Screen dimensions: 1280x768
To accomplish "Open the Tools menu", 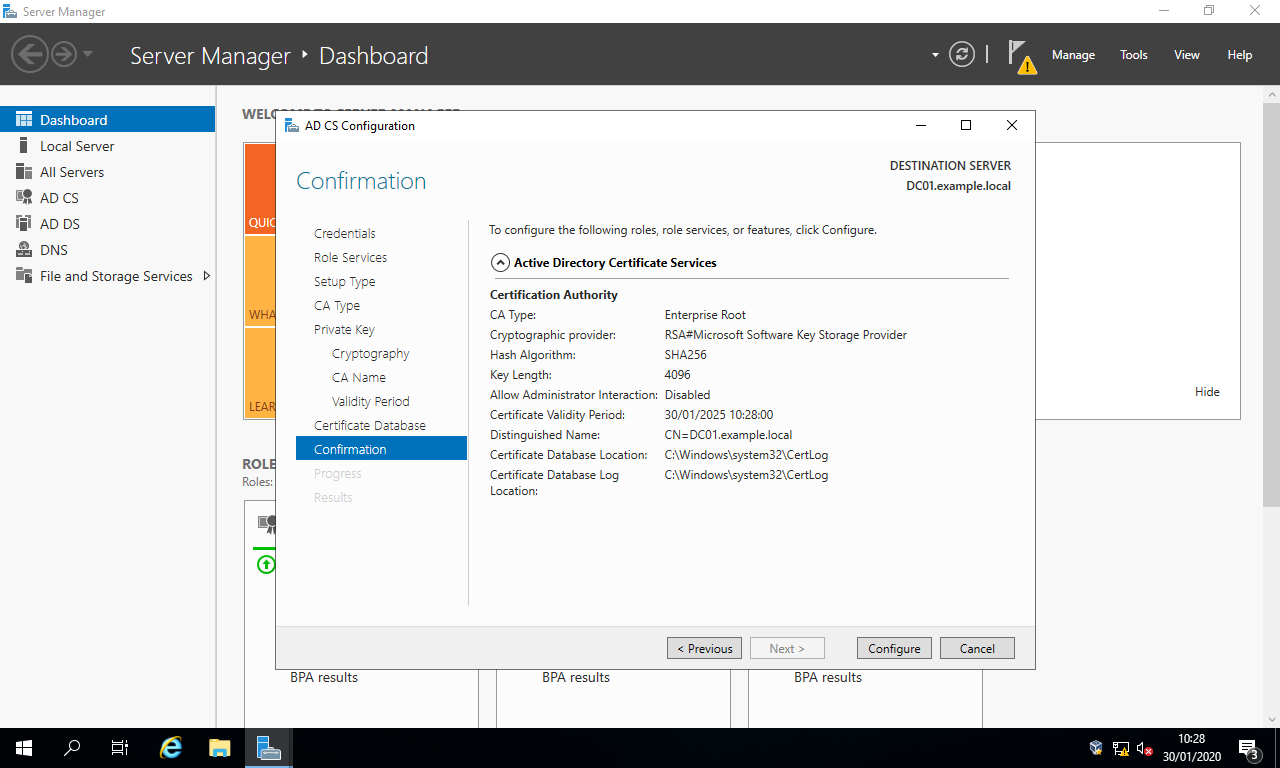I will (1133, 55).
